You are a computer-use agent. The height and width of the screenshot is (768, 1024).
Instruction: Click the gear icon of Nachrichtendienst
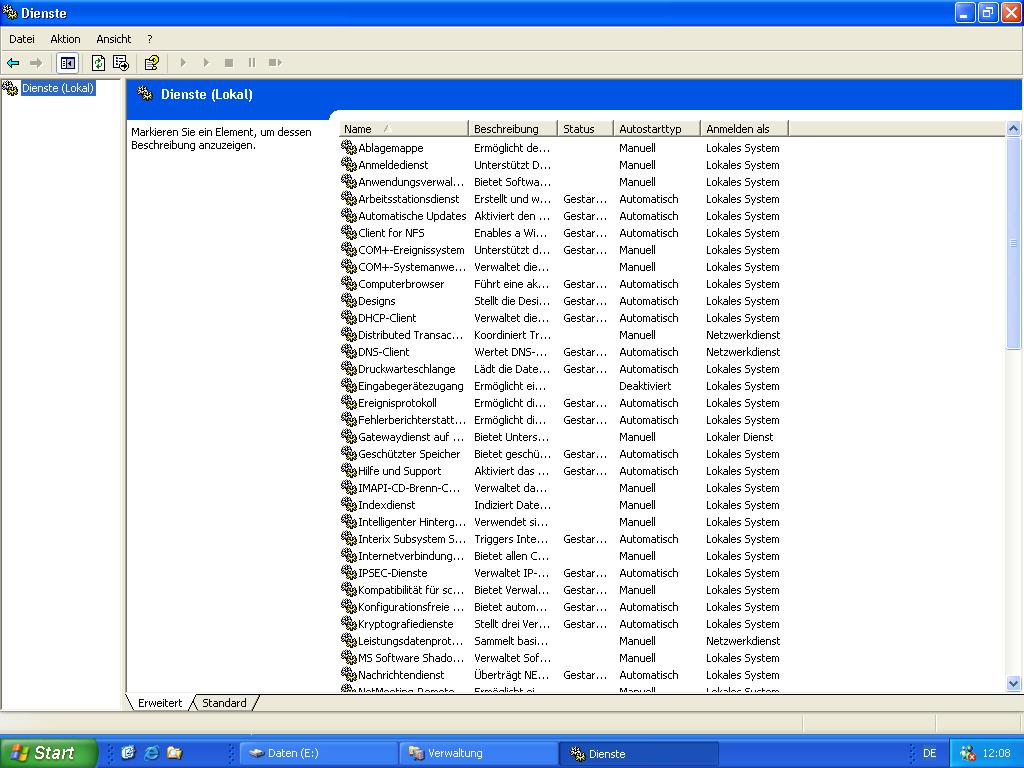349,674
